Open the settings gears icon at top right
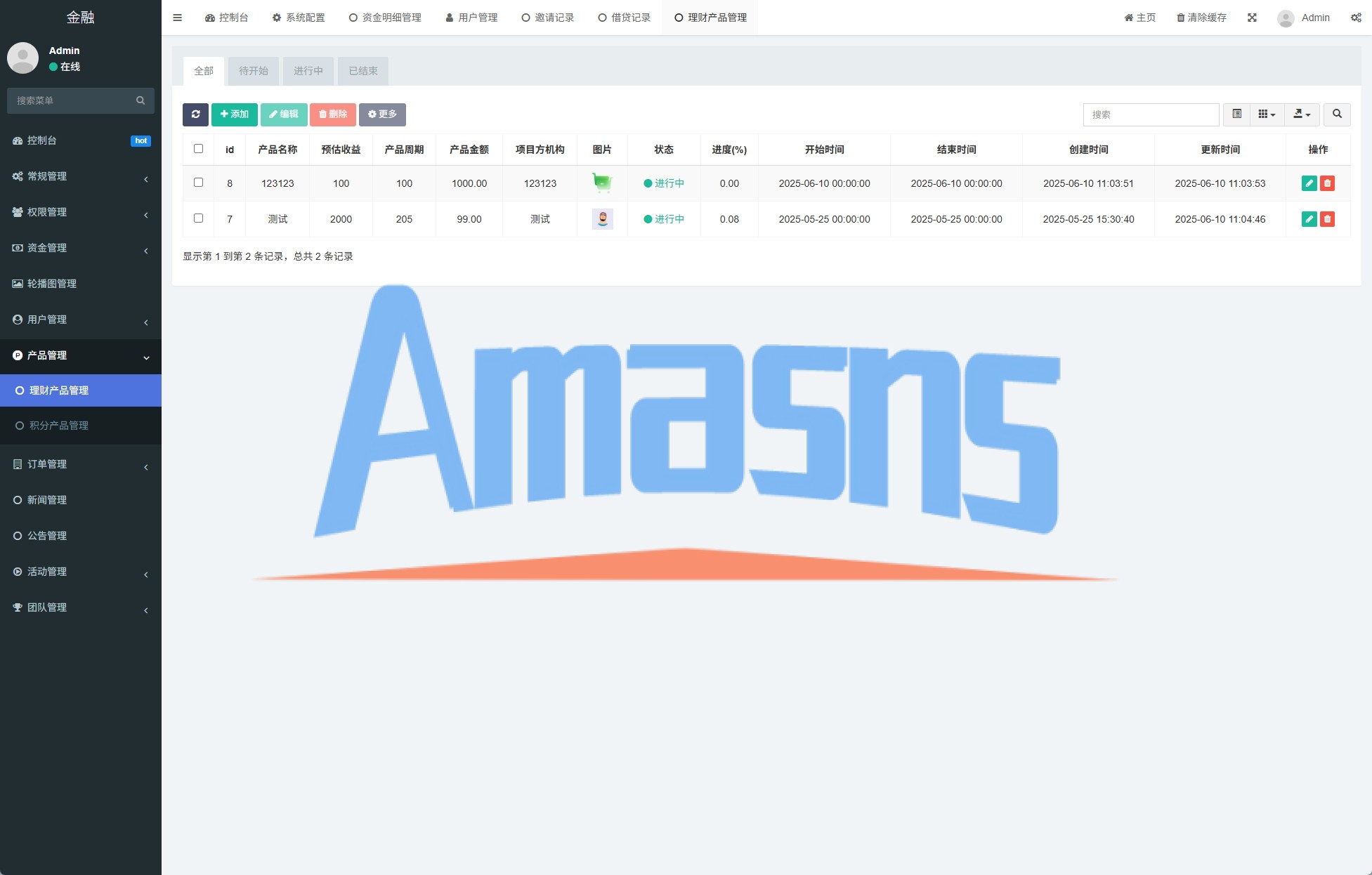This screenshot has height=875, width=1372. click(1356, 18)
